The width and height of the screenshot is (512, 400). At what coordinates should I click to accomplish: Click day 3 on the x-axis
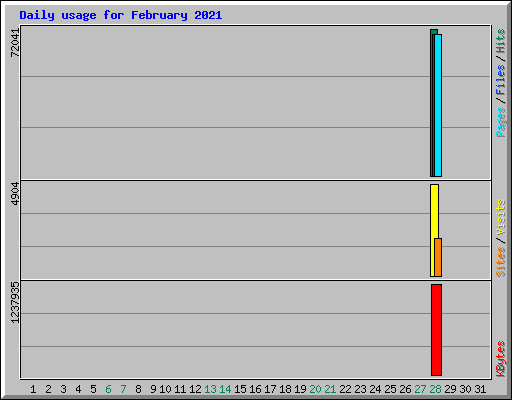(x=63, y=389)
